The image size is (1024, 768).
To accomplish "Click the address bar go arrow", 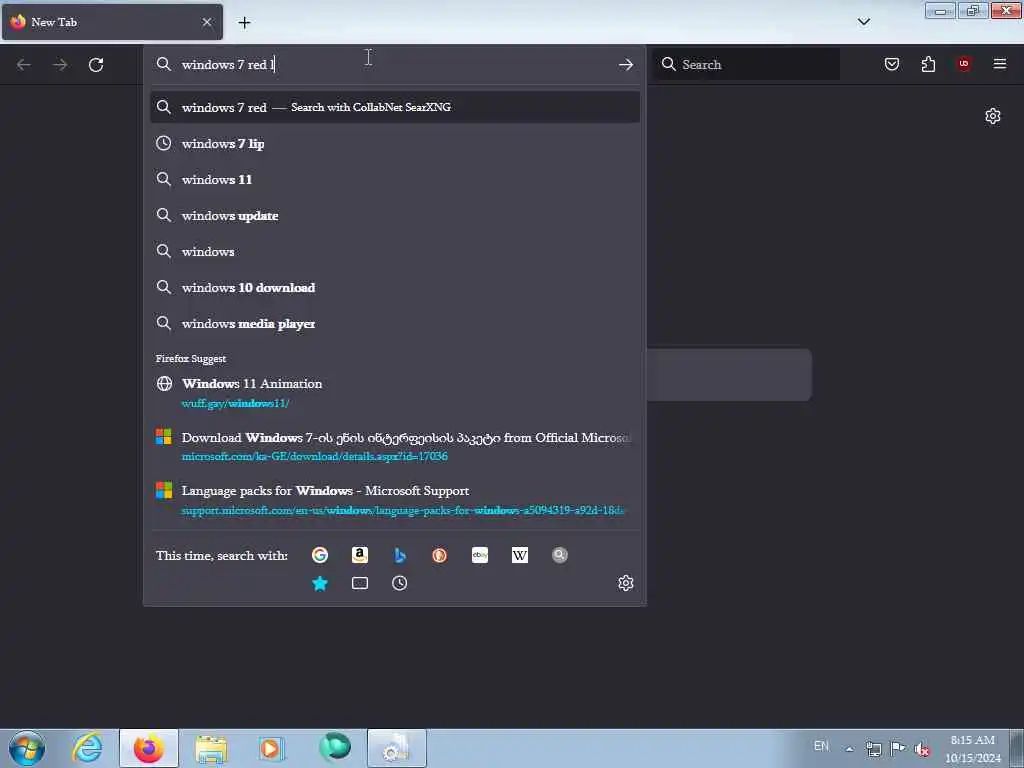I will [x=626, y=65].
